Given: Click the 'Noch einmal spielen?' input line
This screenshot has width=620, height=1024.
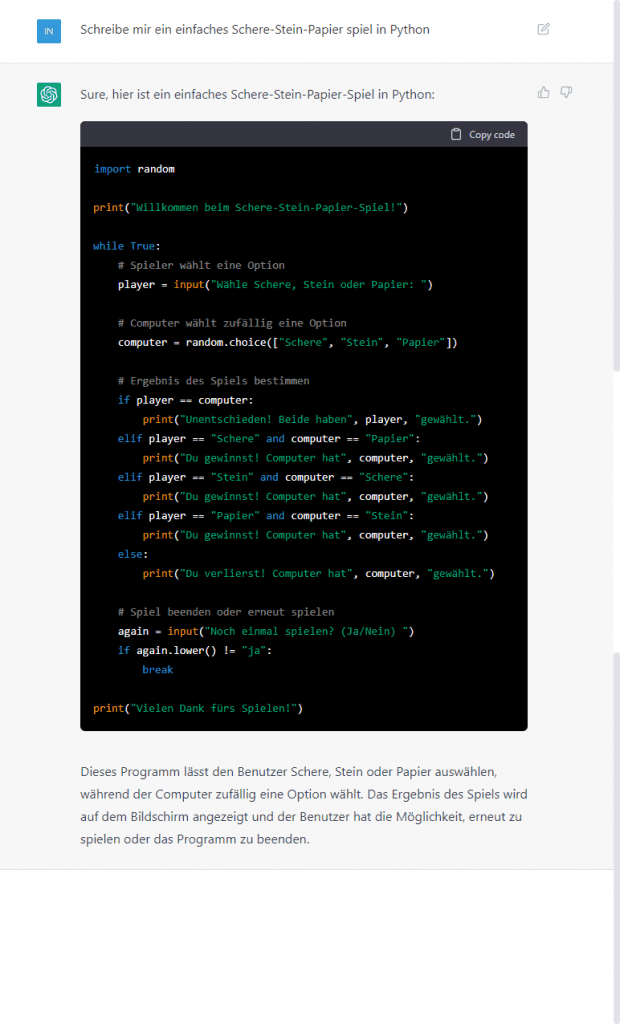Looking at the screenshot, I should pyautogui.click(x=265, y=631).
